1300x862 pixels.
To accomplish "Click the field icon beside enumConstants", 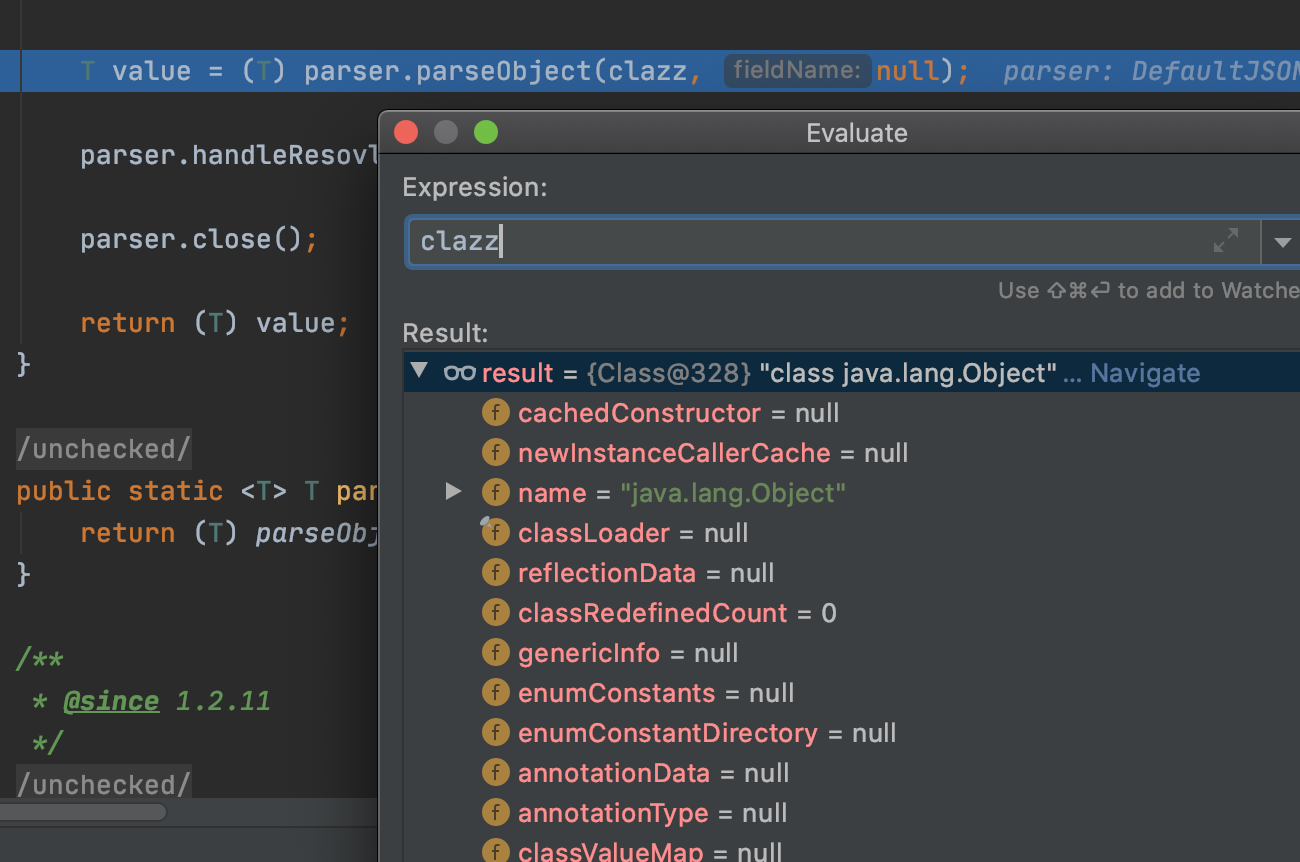I will click(495, 693).
